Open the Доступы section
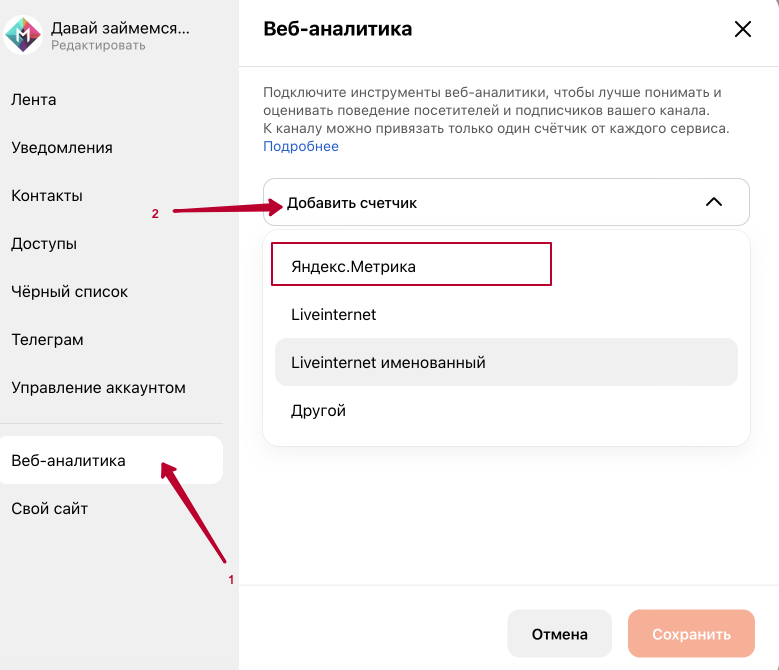This screenshot has height=670, width=779. [44, 244]
